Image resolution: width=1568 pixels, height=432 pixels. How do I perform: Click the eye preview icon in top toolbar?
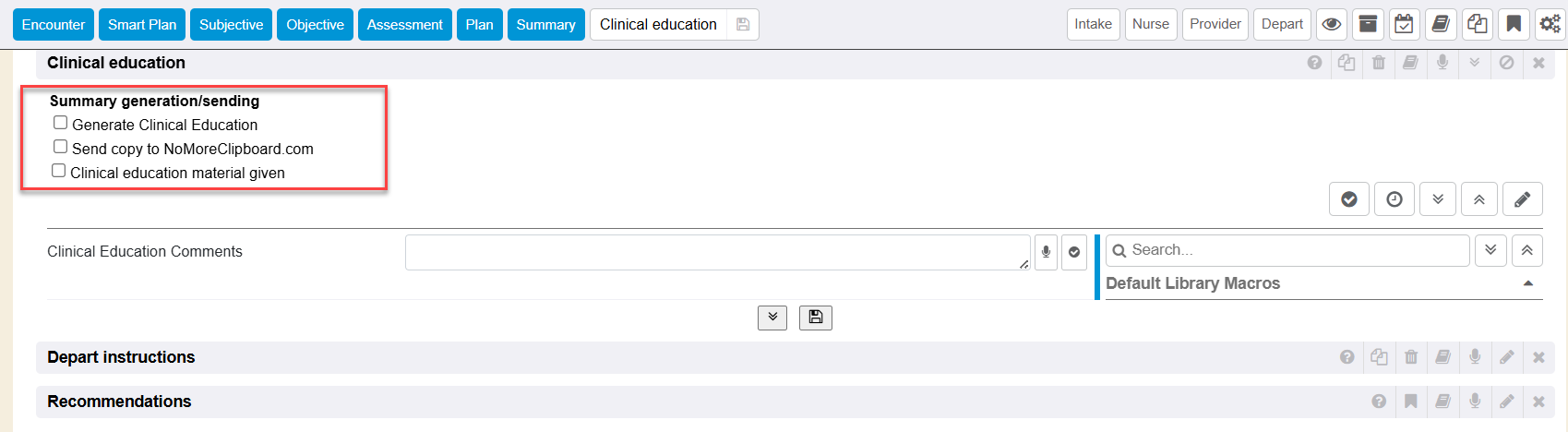[1331, 25]
